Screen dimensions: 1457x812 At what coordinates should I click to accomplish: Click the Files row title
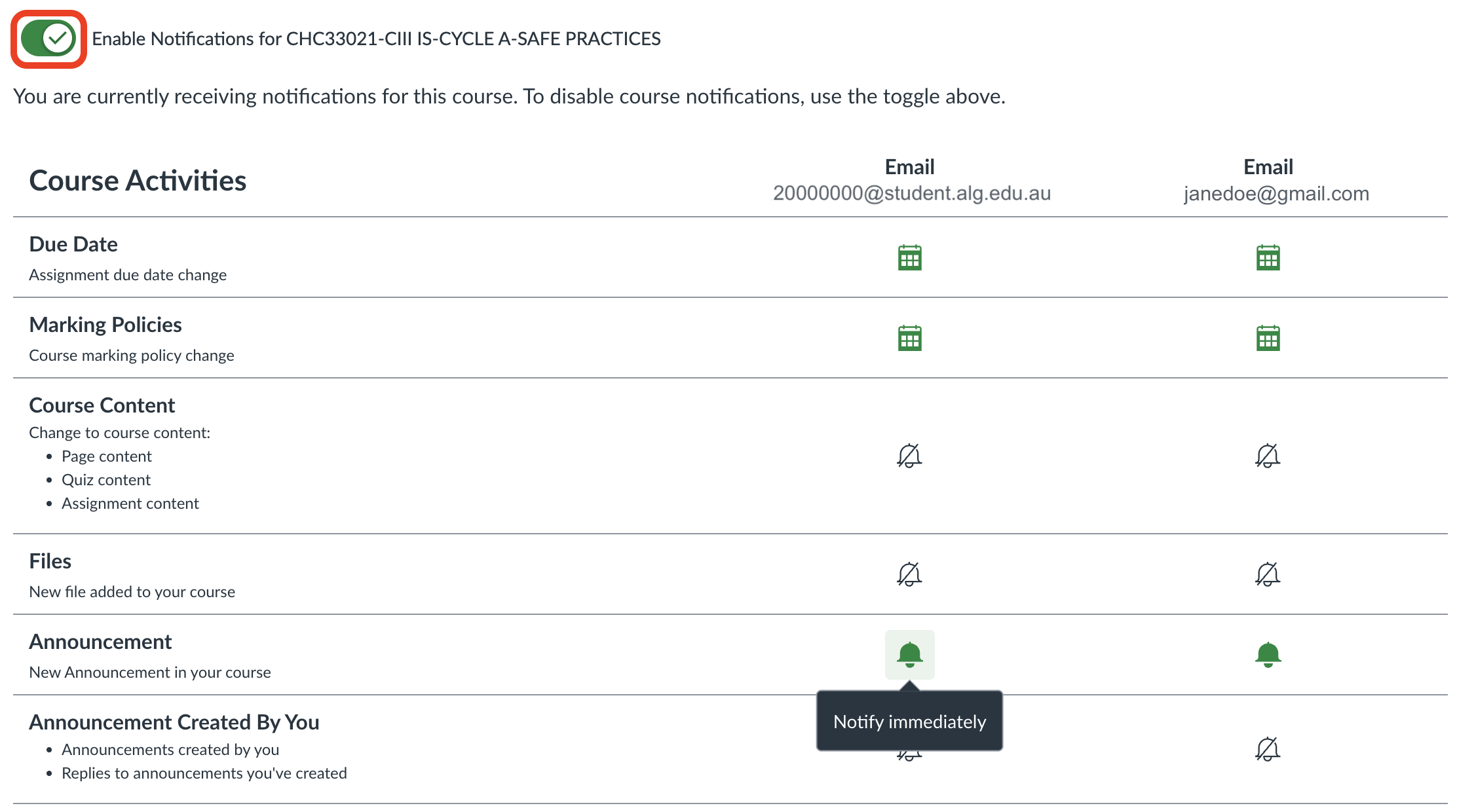coord(50,561)
